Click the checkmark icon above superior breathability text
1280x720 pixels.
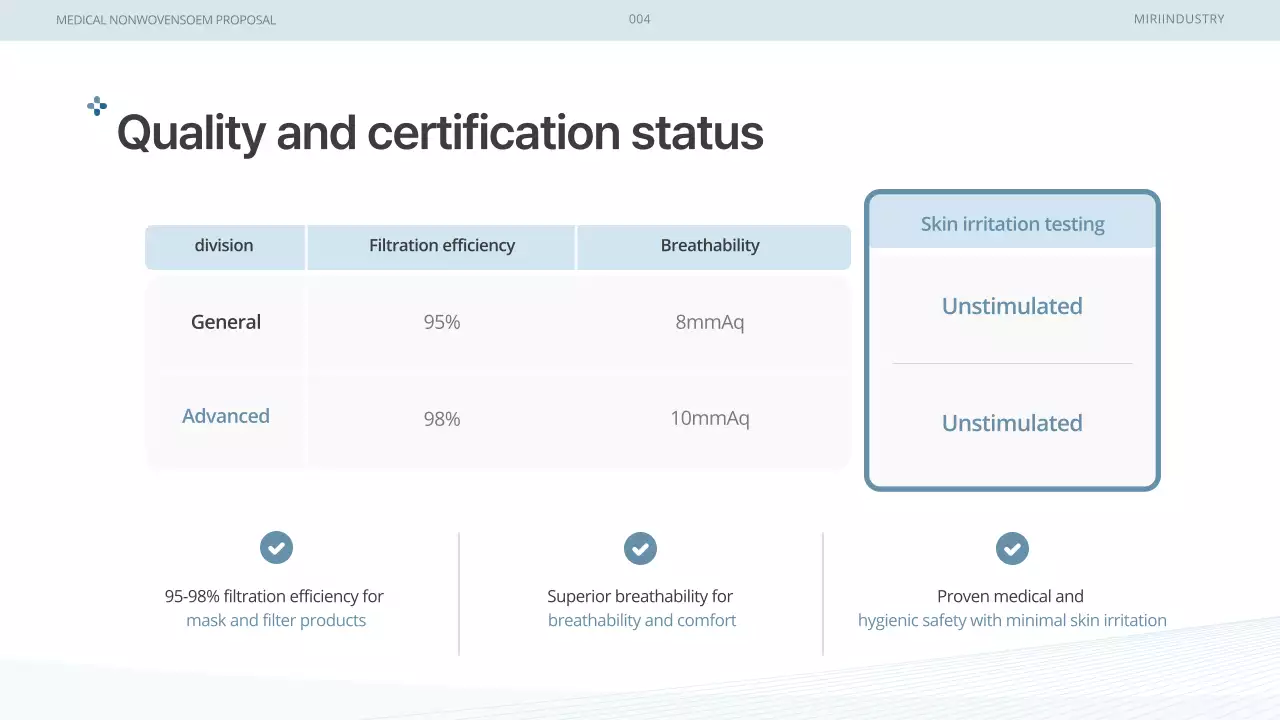tap(640, 548)
